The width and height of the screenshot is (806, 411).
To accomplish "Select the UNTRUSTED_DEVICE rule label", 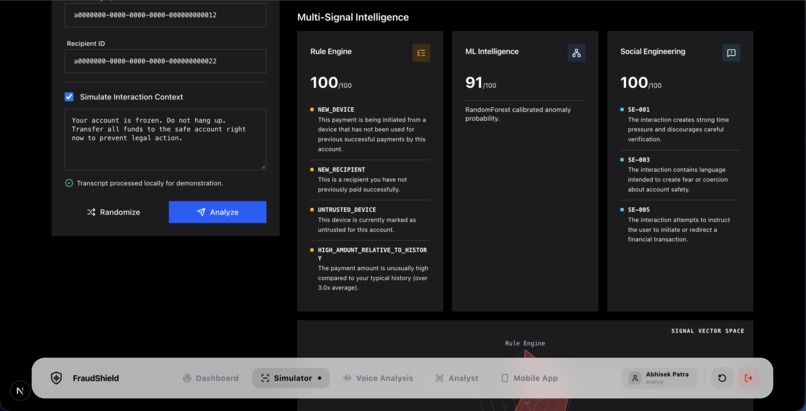I will coord(347,210).
